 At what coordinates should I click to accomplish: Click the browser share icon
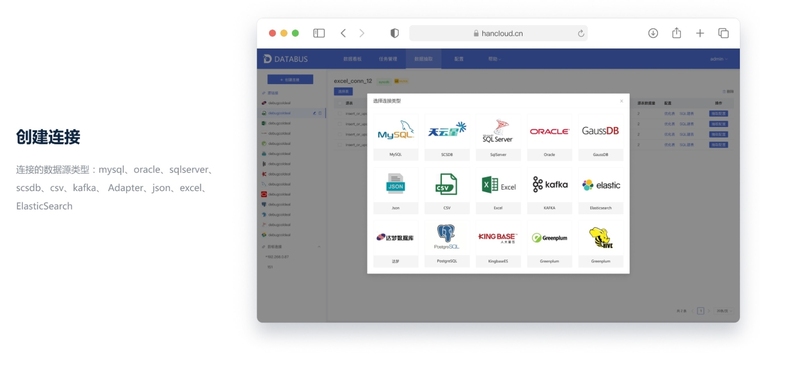[x=677, y=33]
